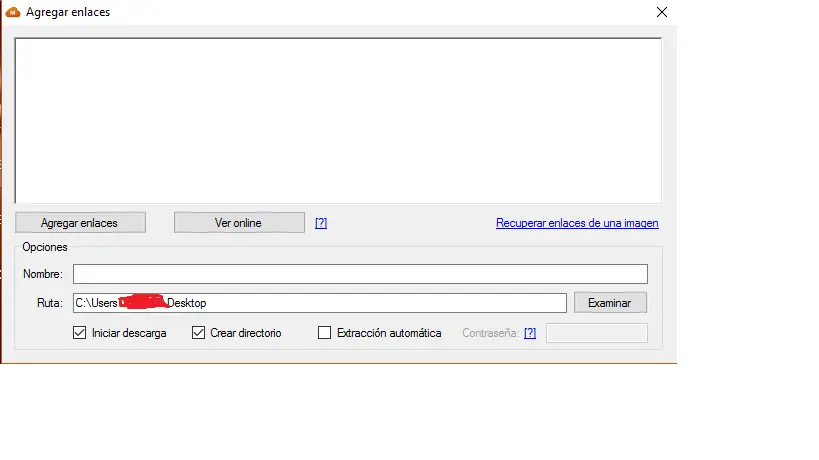Click the orange cloud app icon in title bar
Image resolution: width=819 pixels, height=460 pixels.
[x=13, y=12]
